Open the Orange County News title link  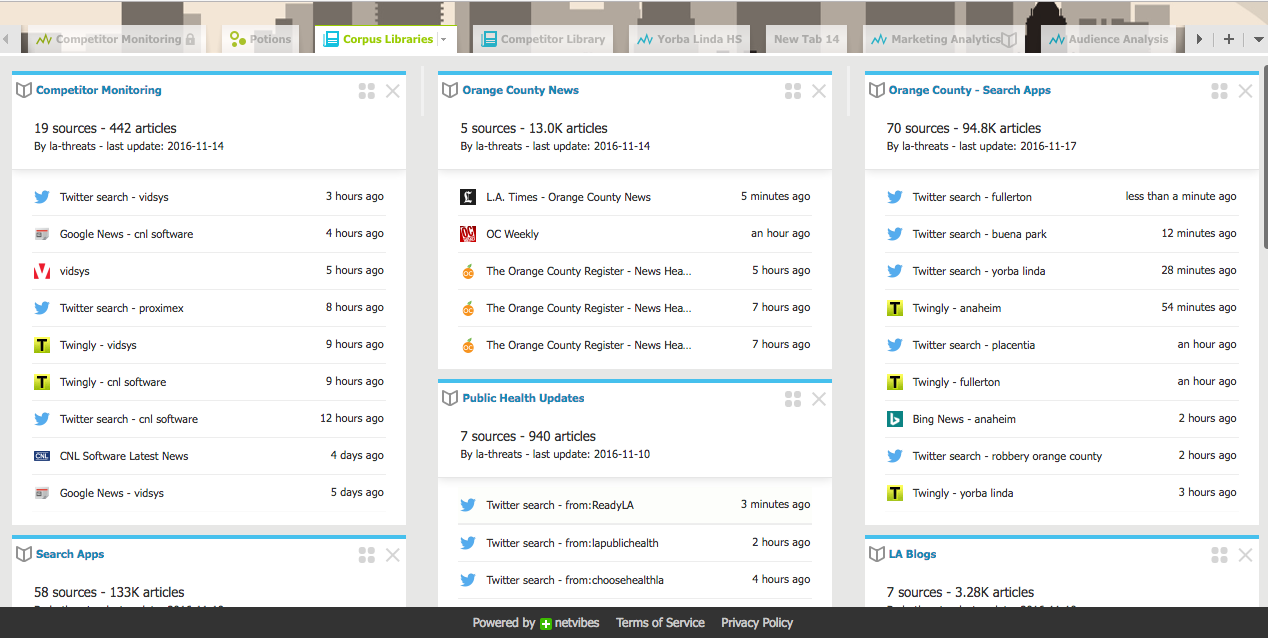[x=520, y=90]
